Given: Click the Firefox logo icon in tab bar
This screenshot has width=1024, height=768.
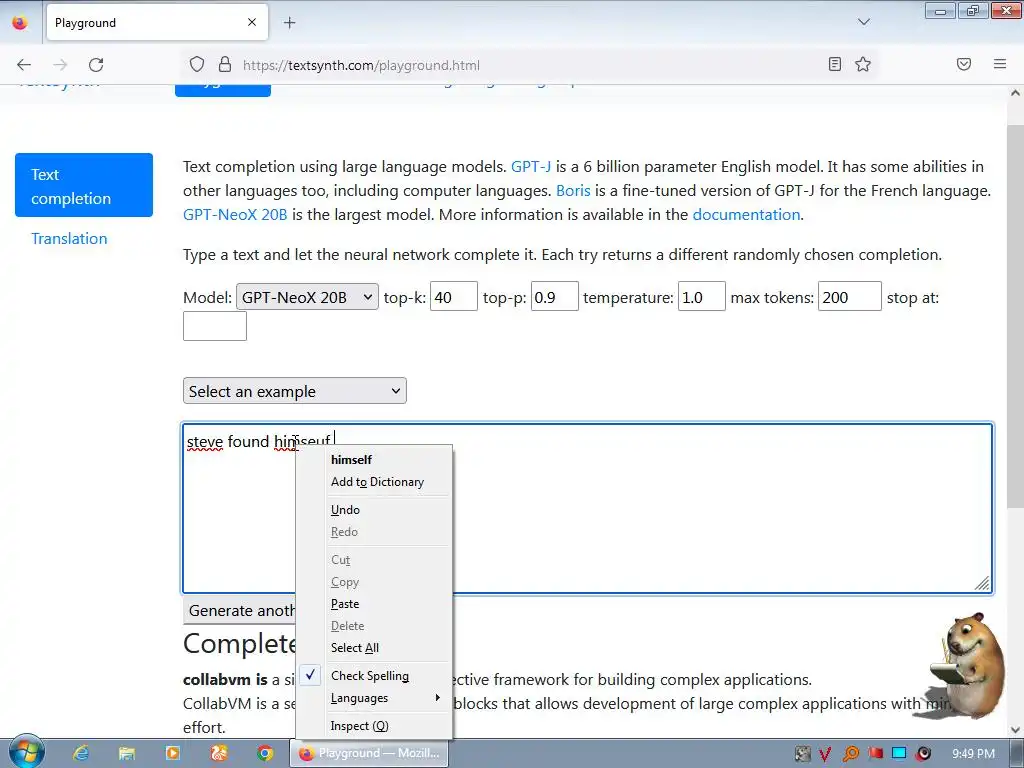Looking at the screenshot, I should coord(20,22).
